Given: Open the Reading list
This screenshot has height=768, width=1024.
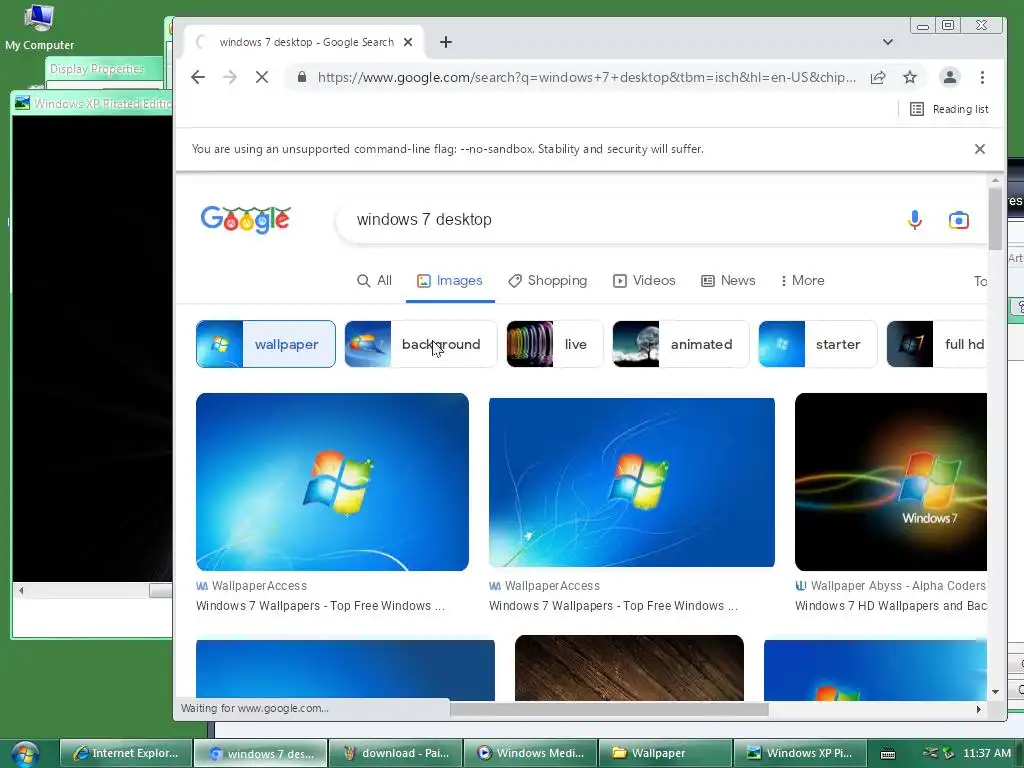Looking at the screenshot, I should pyautogui.click(x=949, y=109).
